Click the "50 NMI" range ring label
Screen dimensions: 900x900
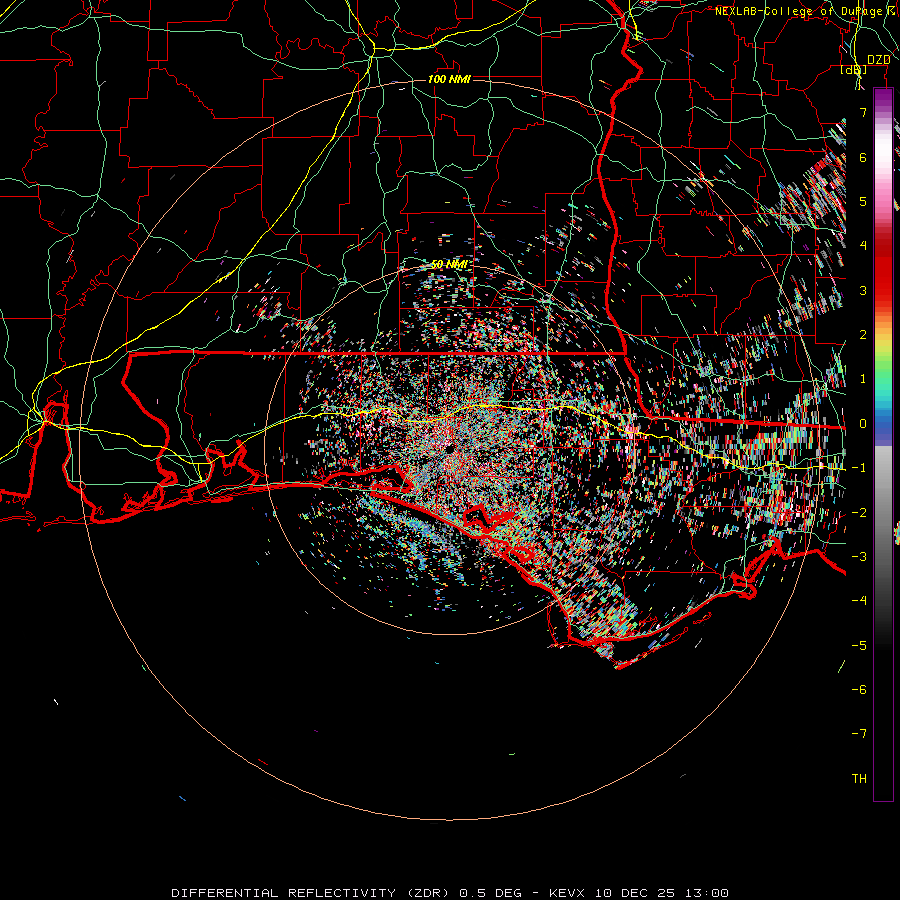point(449,265)
